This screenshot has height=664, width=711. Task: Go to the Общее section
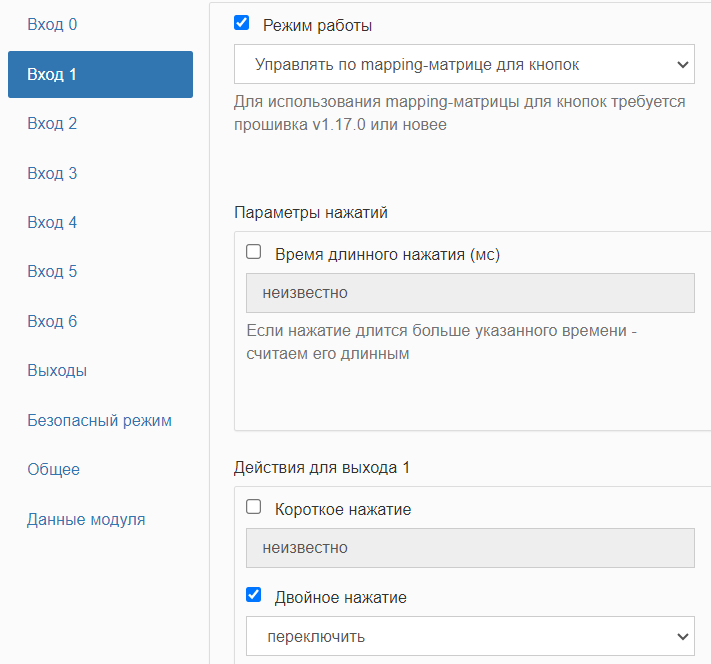click(x=54, y=469)
